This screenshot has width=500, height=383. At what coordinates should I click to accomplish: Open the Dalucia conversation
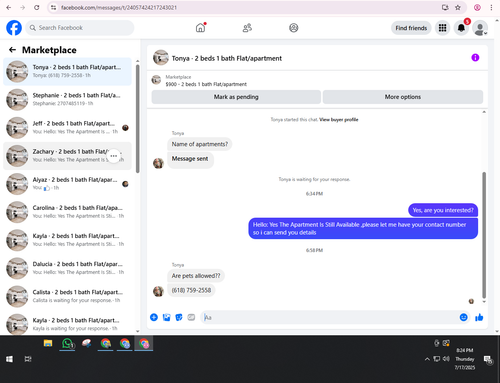pyautogui.click(x=67, y=268)
